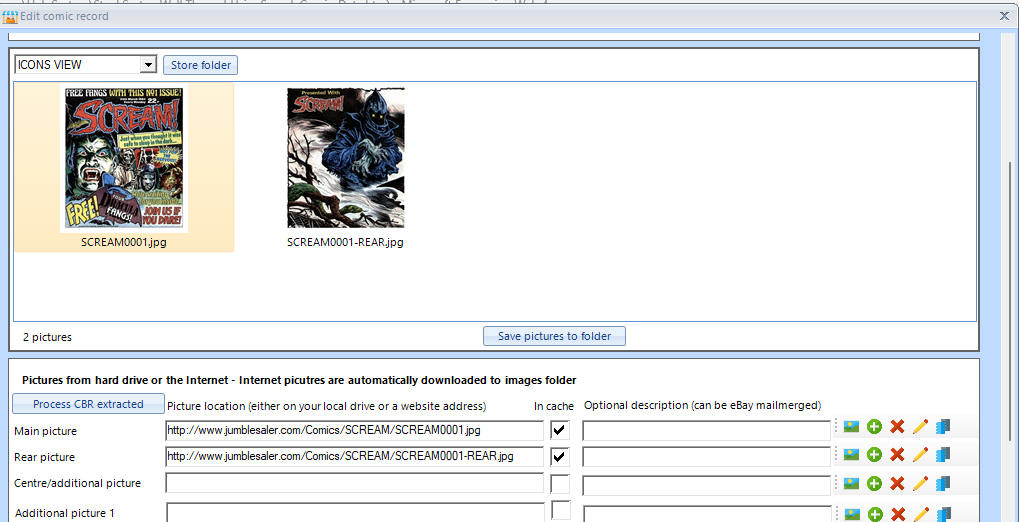Uncheck In cache for Rear picture
This screenshot has height=522, width=1019.
click(x=560, y=456)
